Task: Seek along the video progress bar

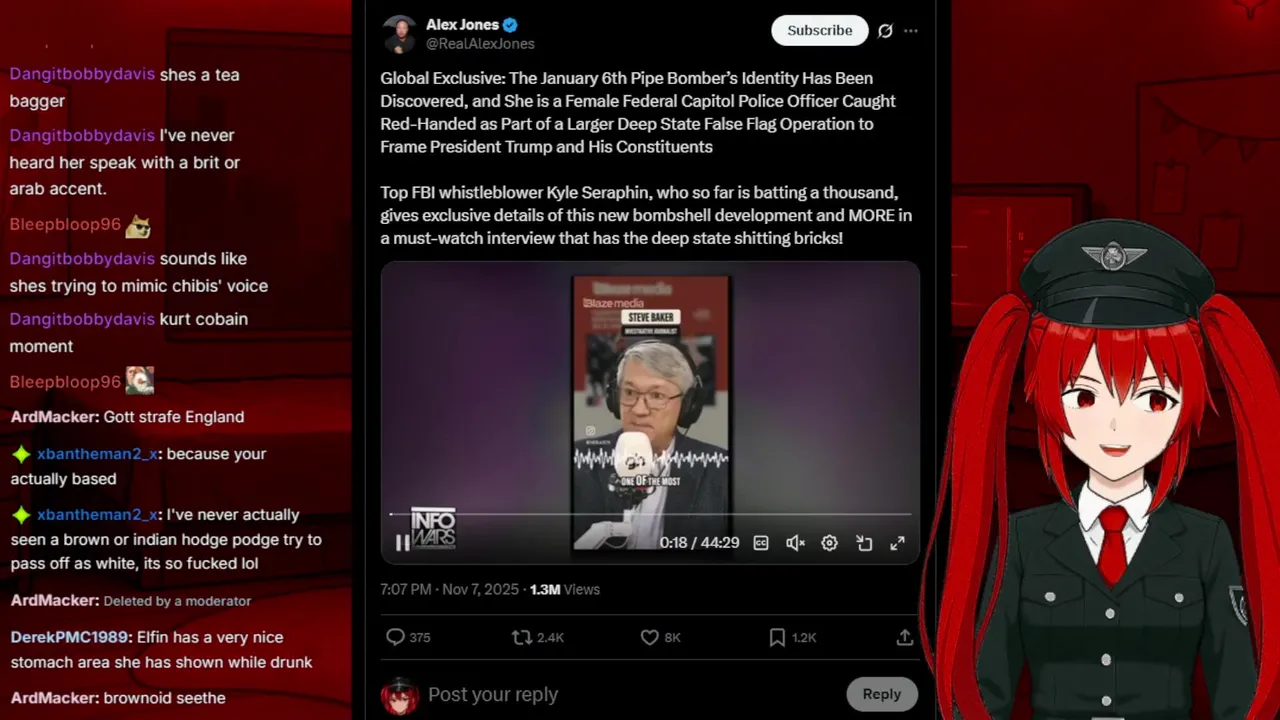Action: point(650,514)
